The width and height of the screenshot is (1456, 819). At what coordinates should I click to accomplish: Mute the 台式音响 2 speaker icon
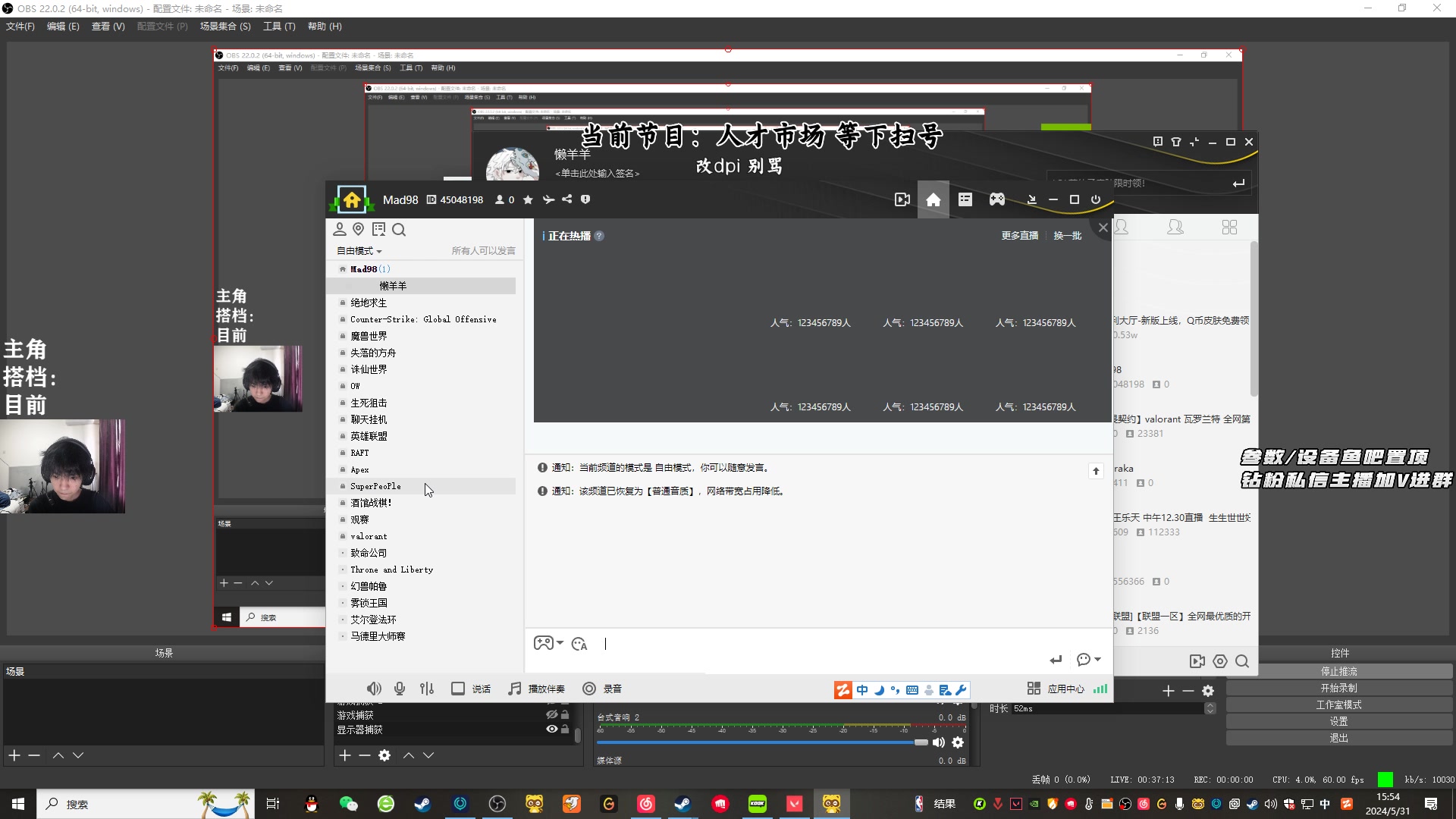point(939,742)
